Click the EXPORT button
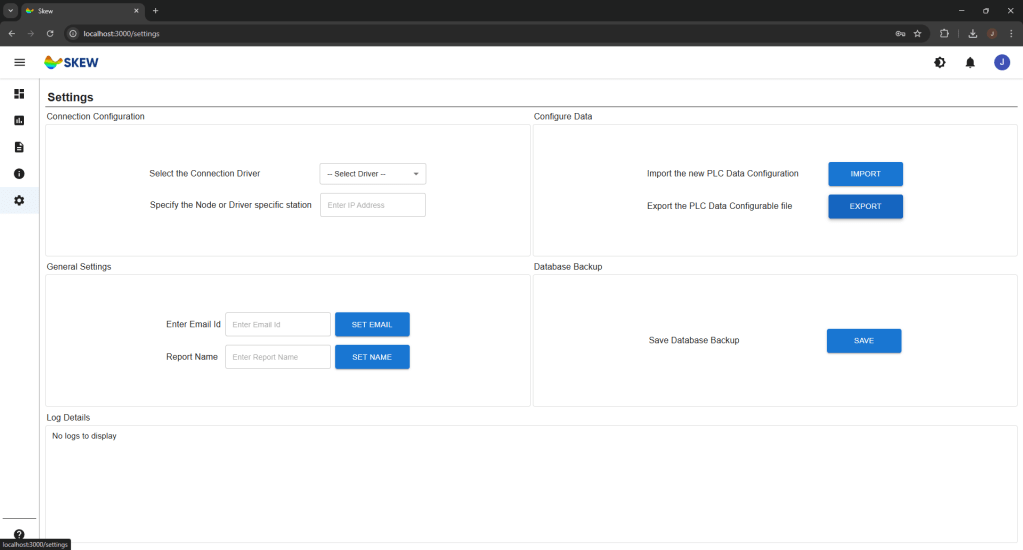The height and width of the screenshot is (550, 1023). pyautogui.click(x=865, y=206)
